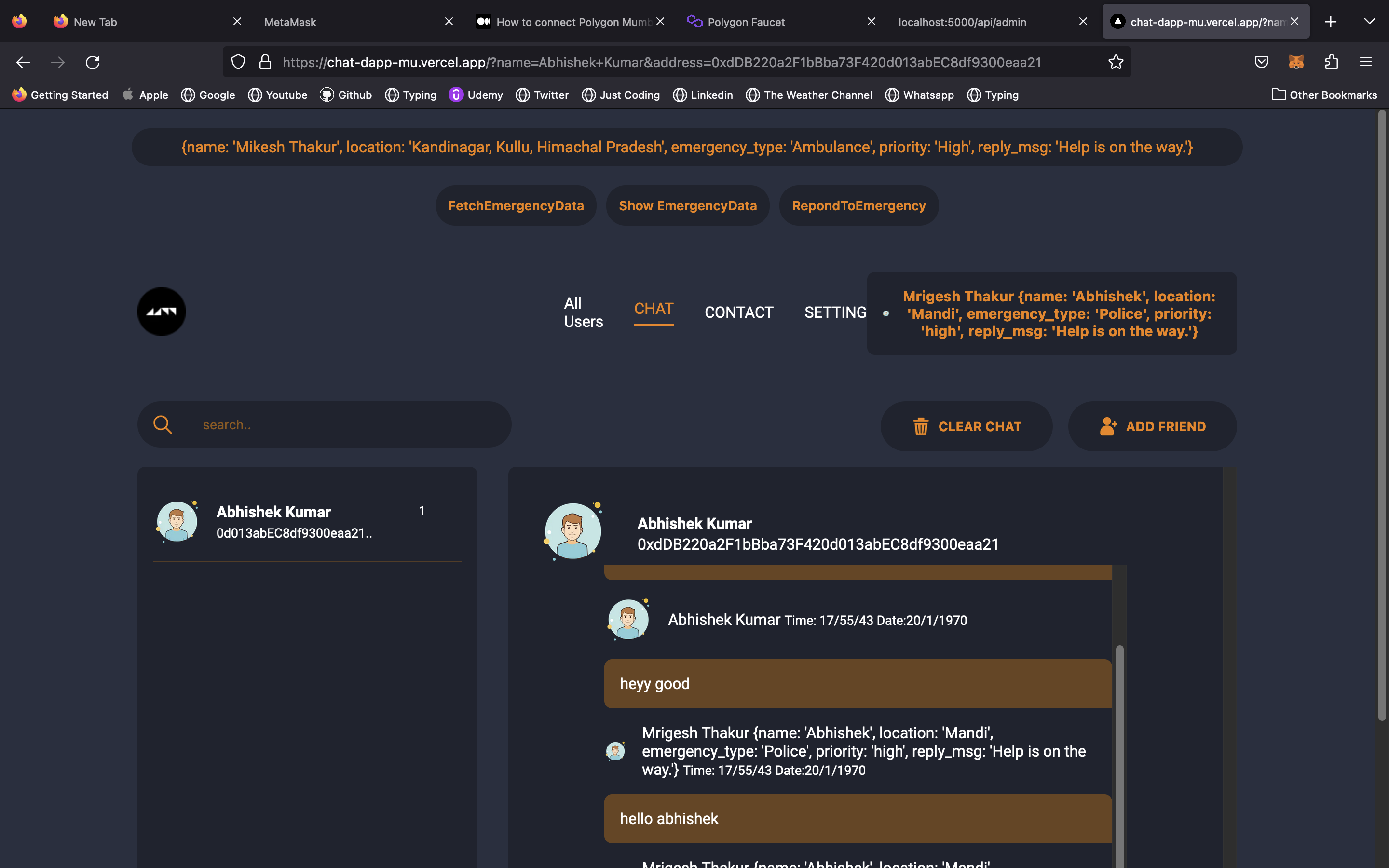Click the round black app logo

point(161,312)
